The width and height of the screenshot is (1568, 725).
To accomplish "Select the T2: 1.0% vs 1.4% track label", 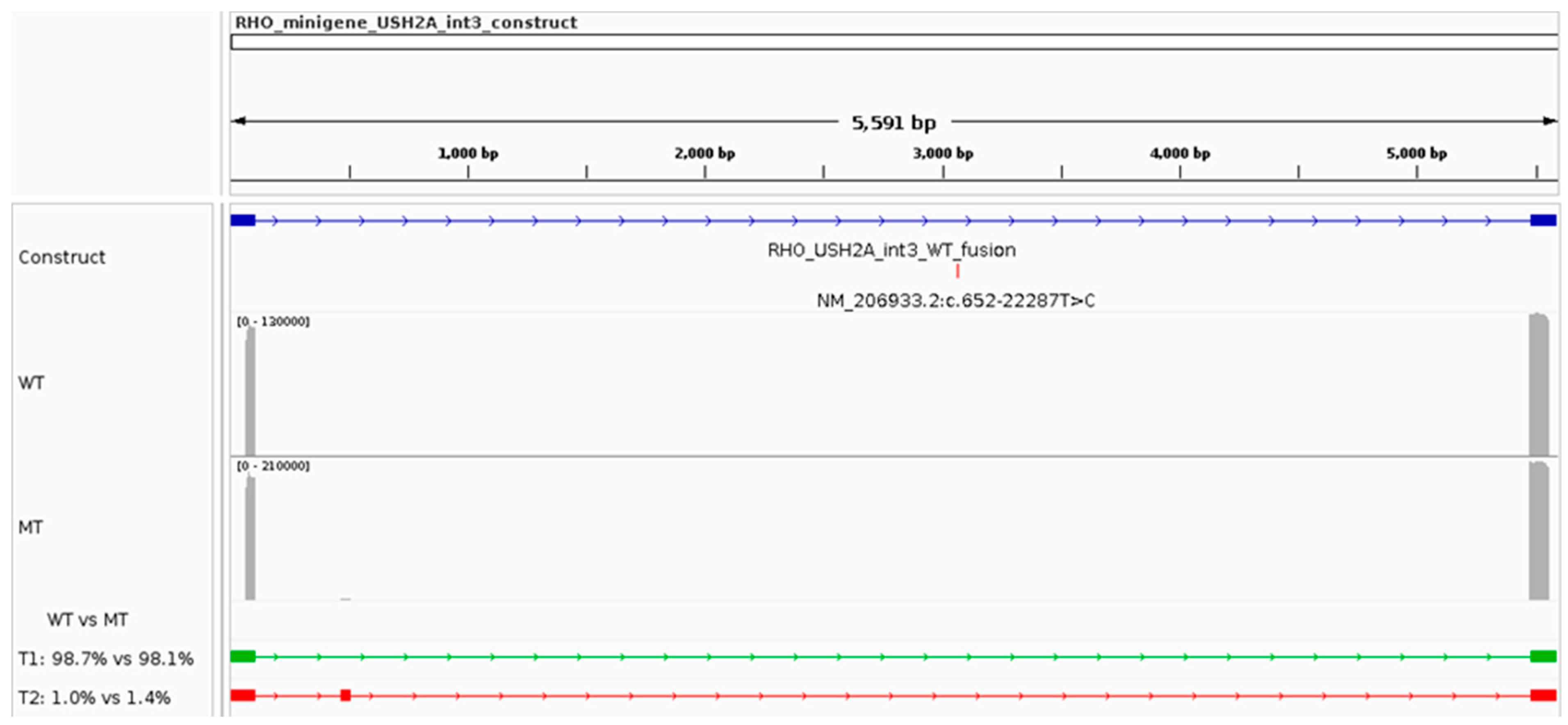I will point(94,698).
